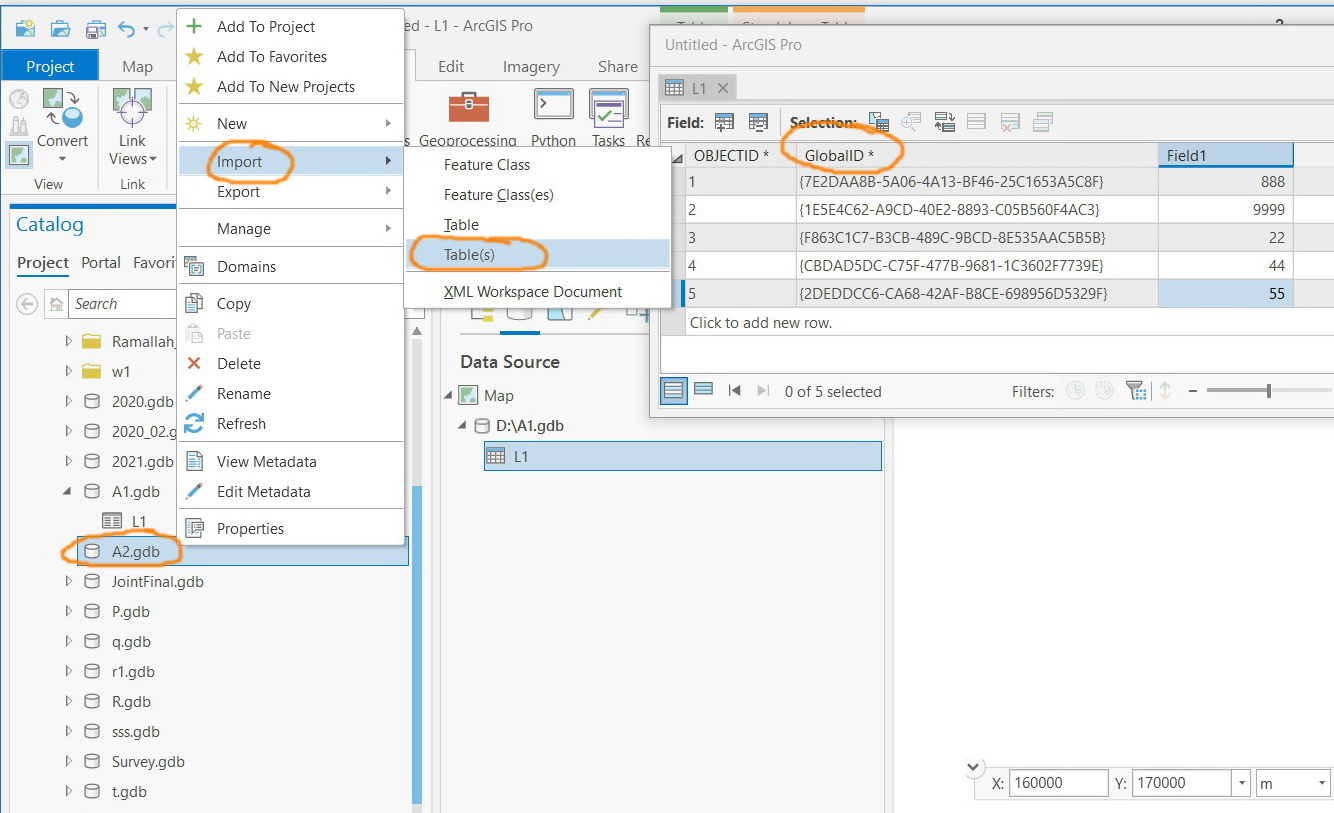Collapse the D:\A1.gdb node under Data Source

(x=463, y=425)
